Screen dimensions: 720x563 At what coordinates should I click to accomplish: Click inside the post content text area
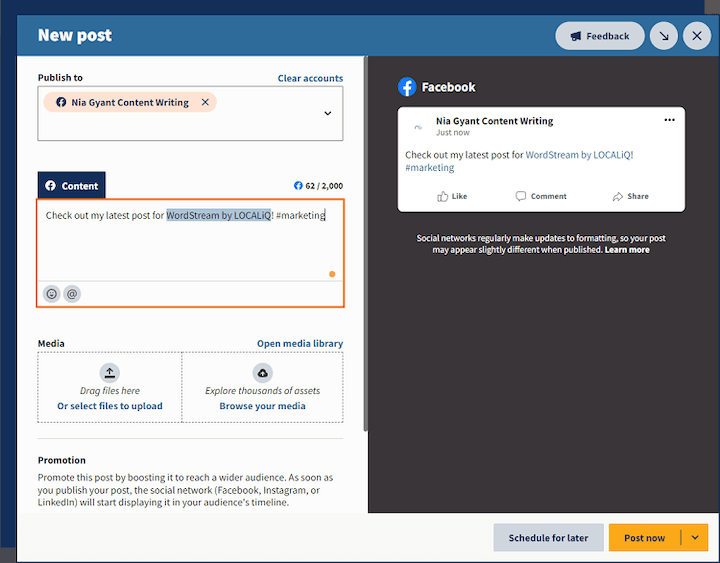coord(190,240)
